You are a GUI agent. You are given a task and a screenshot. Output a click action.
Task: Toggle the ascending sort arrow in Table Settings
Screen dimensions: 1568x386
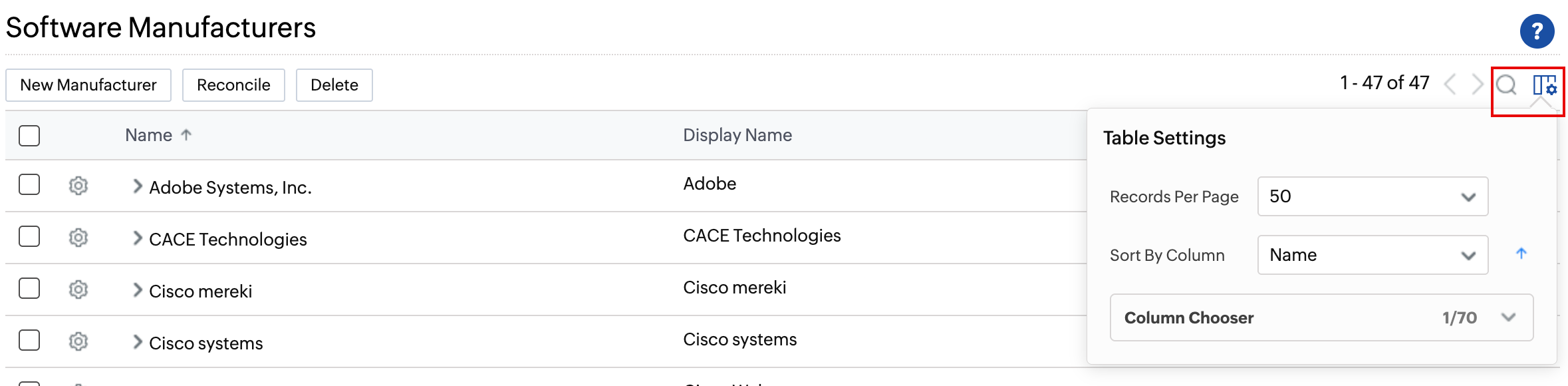point(1521,254)
